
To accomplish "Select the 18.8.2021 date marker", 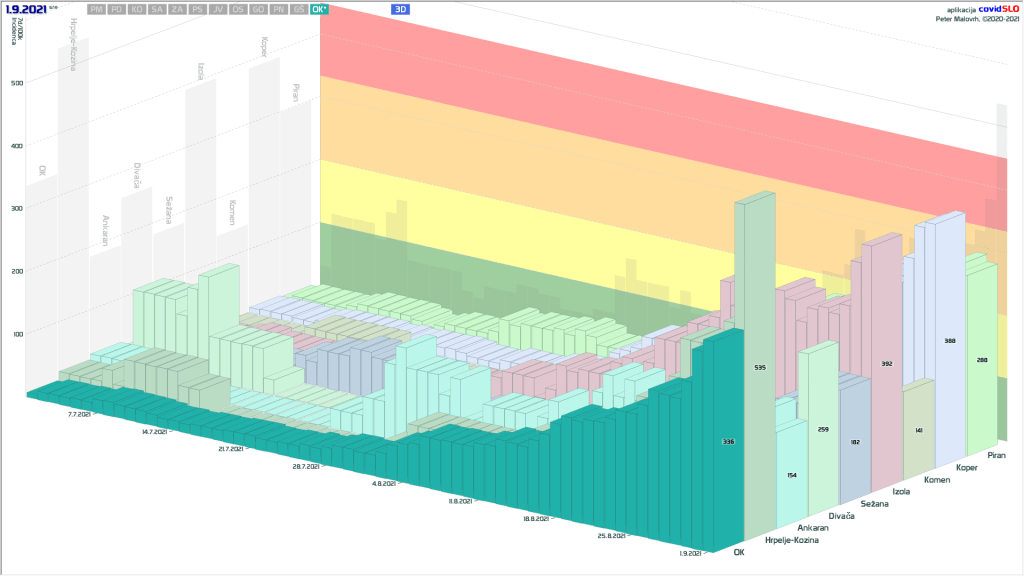I will pos(538,520).
